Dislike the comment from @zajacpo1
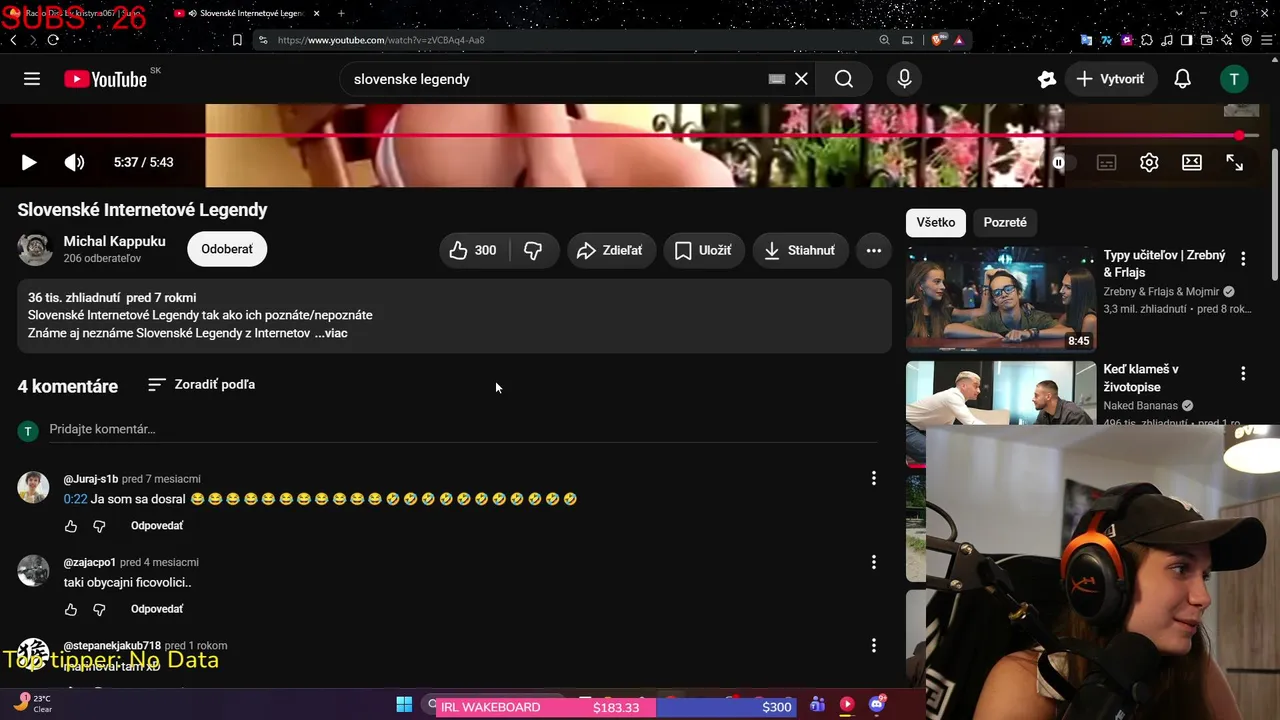Image resolution: width=1280 pixels, height=720 pixels. pos(99,609)
